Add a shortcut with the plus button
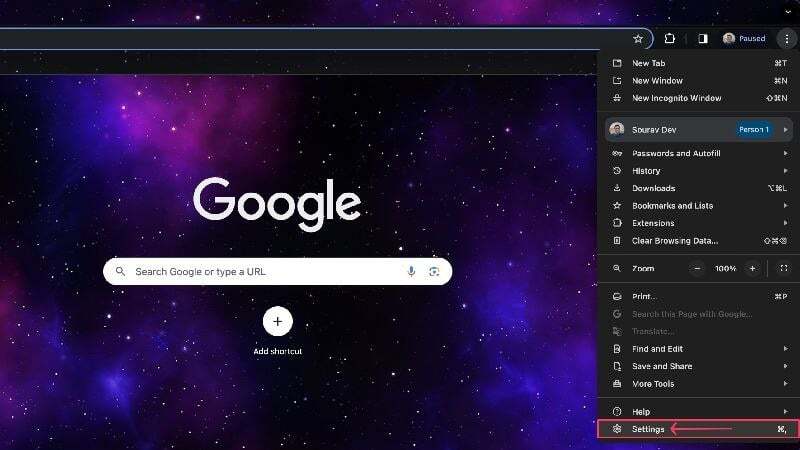The width and height of the screenshot is (800, 450). click(278, 321)
